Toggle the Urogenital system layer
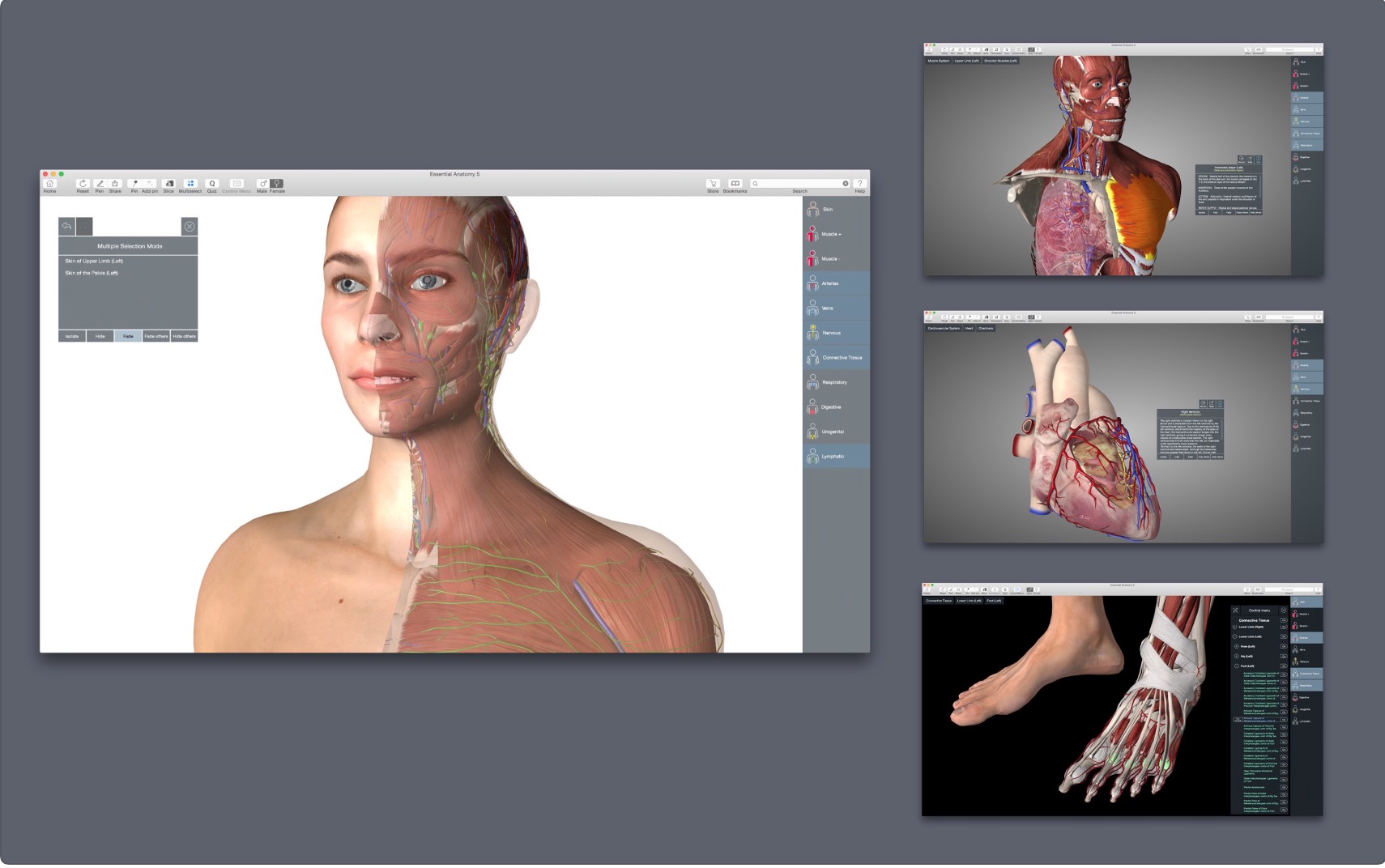The height and width of the screenshot is (868, 1385). 837,432
